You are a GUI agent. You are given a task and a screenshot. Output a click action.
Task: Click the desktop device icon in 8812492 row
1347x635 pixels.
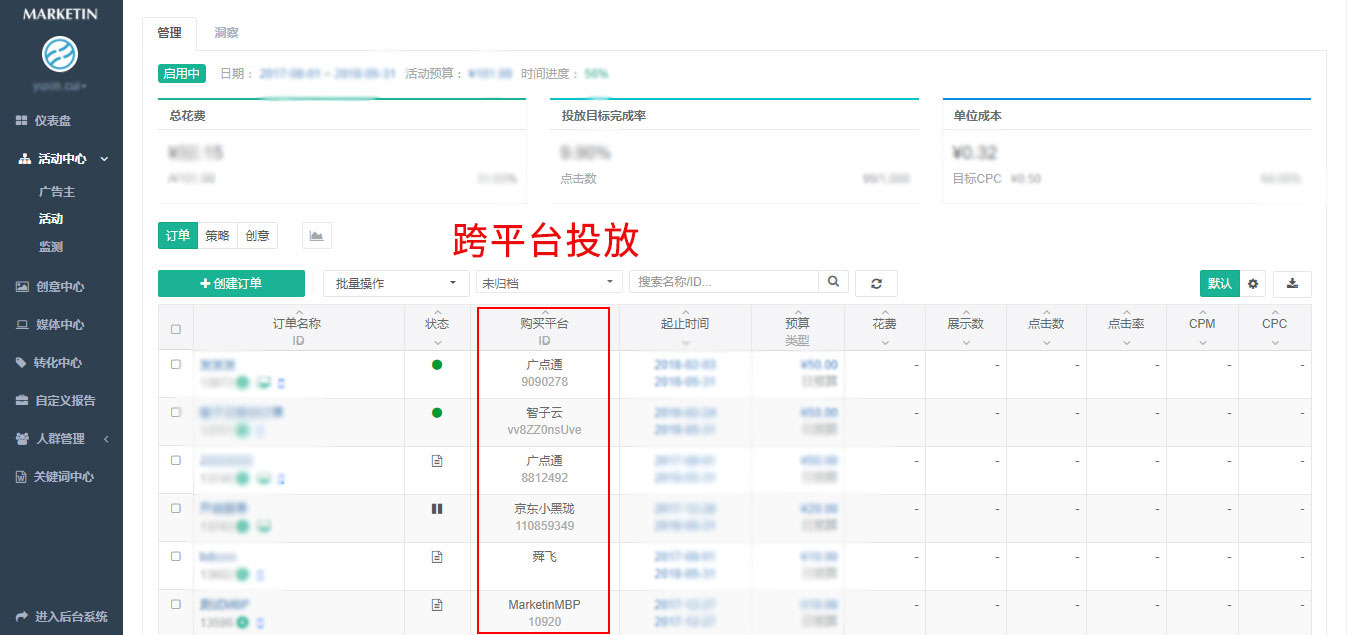point(264,478)
